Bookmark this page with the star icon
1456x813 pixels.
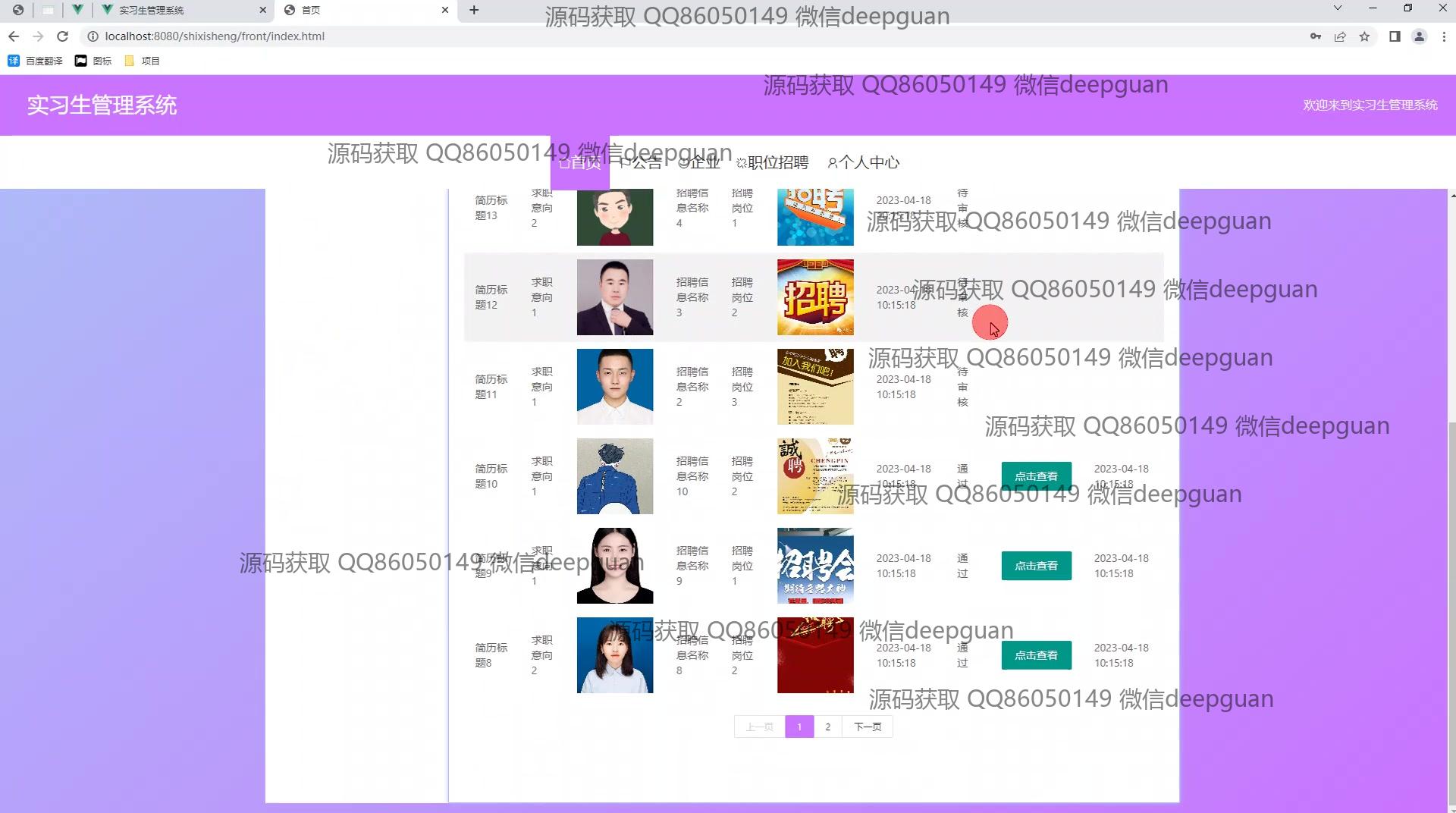click(x=1364, y=36)
